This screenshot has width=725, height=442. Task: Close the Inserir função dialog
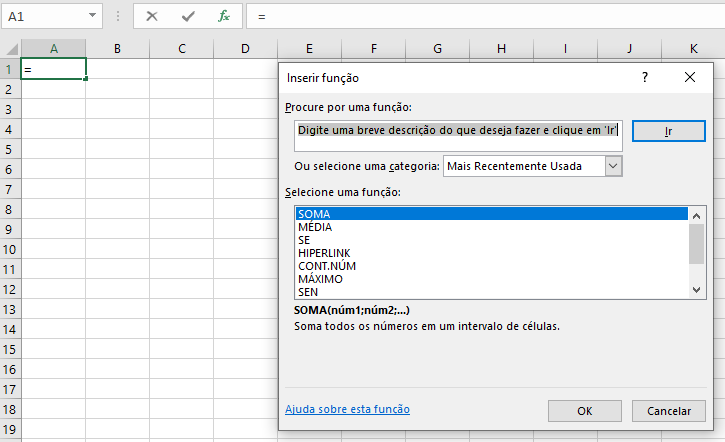(x=690, y=77)
